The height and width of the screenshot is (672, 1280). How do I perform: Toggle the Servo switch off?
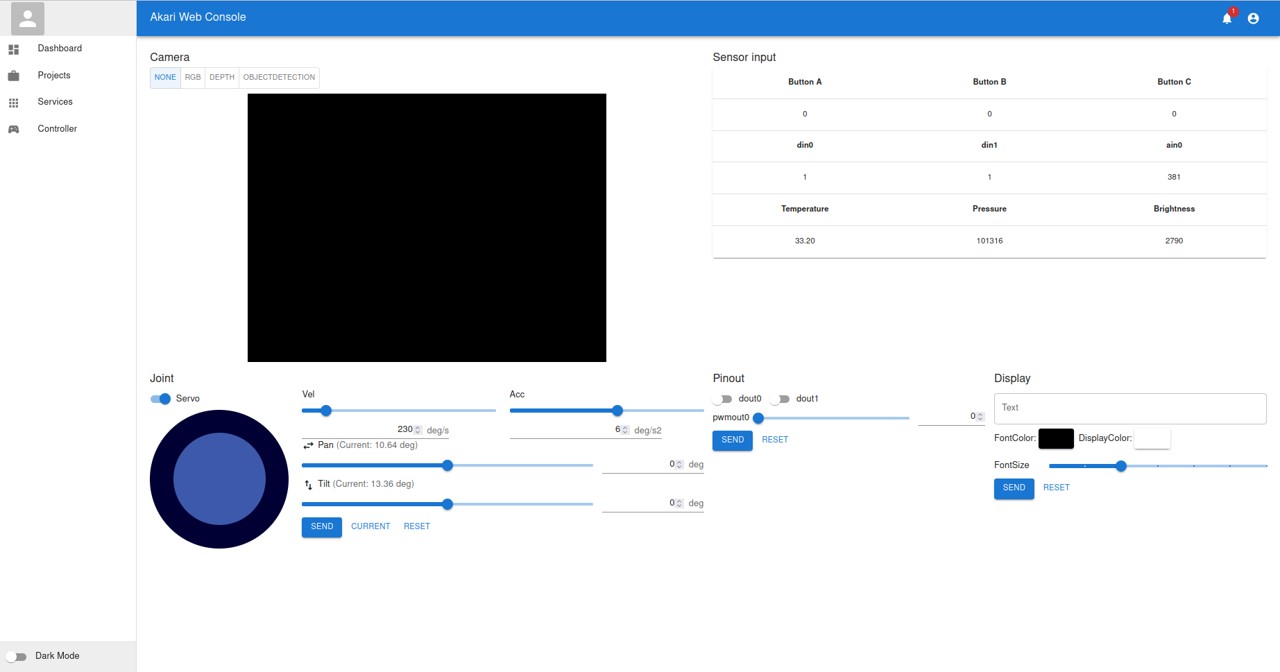(160, 399)
